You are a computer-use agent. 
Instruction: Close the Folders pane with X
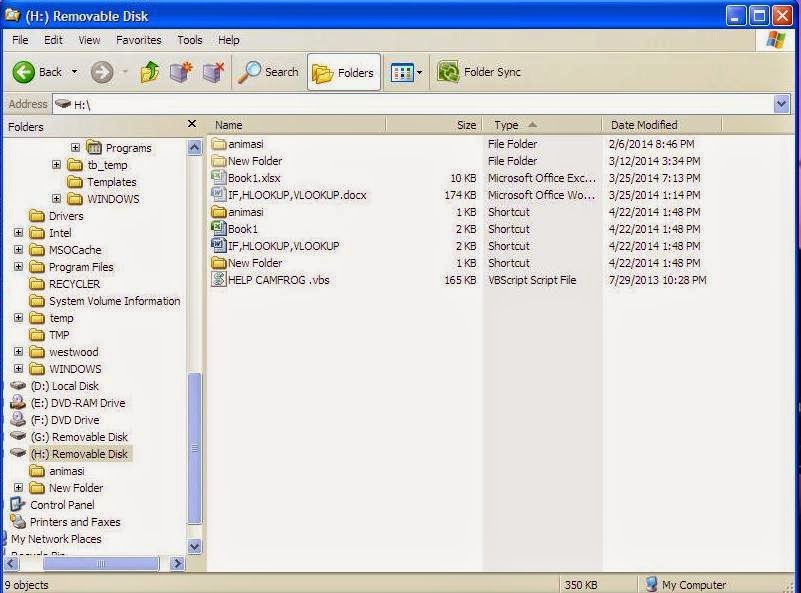tap(192, 124)
